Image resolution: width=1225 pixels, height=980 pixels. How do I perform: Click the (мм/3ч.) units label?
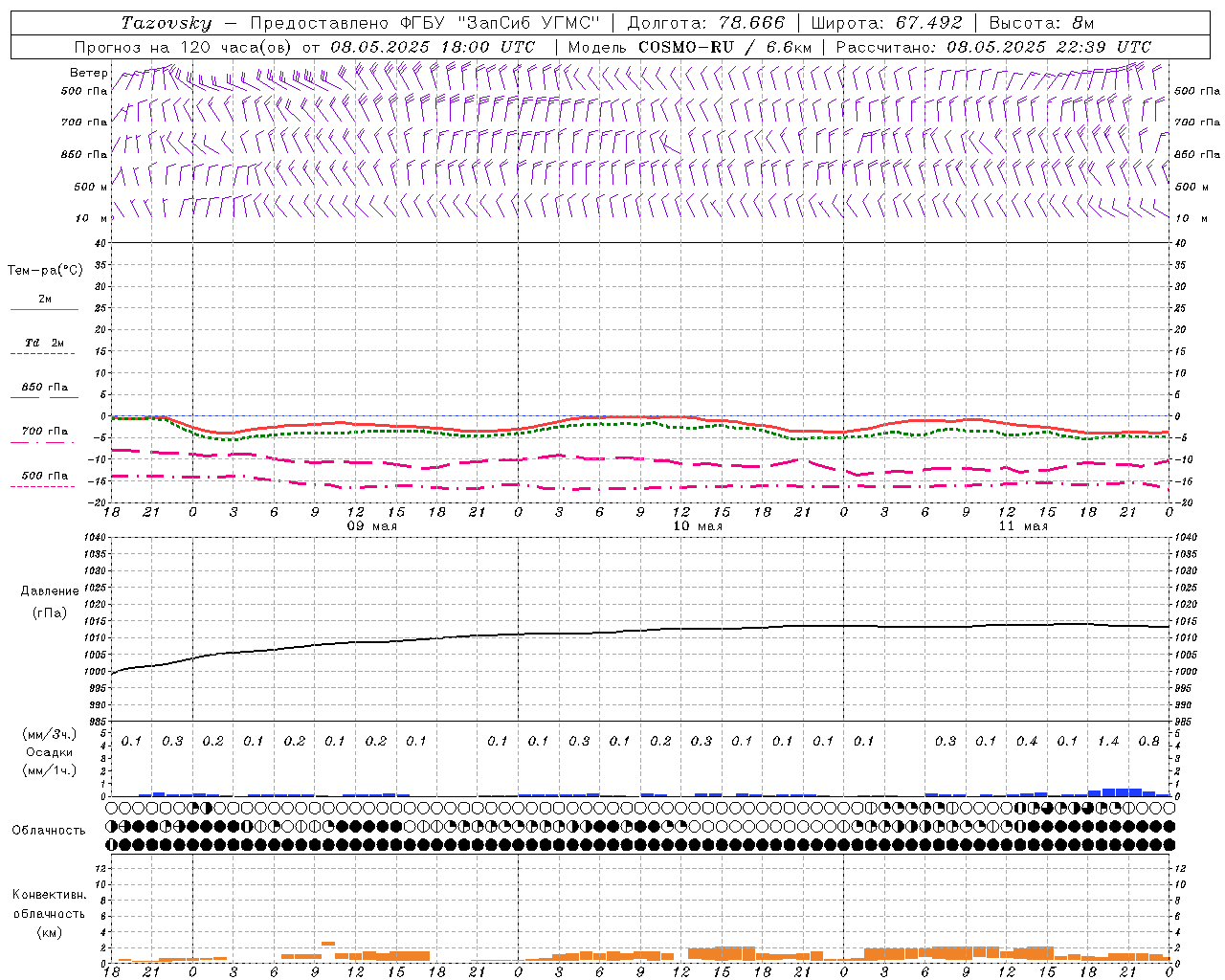tap(49, 734)
